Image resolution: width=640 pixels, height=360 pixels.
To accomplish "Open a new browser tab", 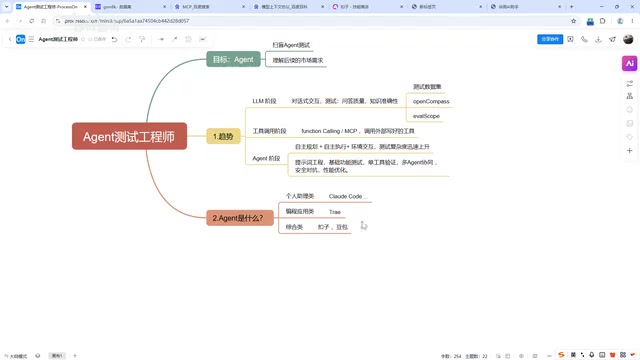I will [571, 7].
